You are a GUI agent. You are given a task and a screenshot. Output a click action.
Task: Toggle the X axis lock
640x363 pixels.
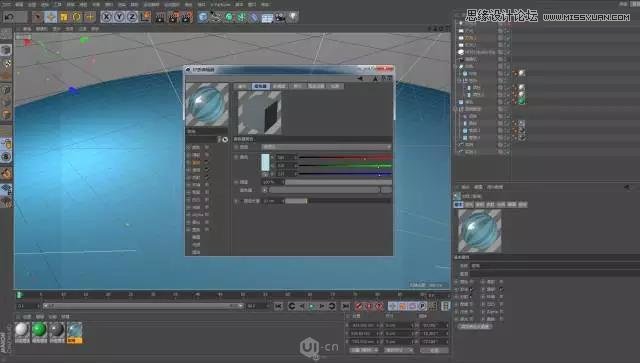coord(106,17)
